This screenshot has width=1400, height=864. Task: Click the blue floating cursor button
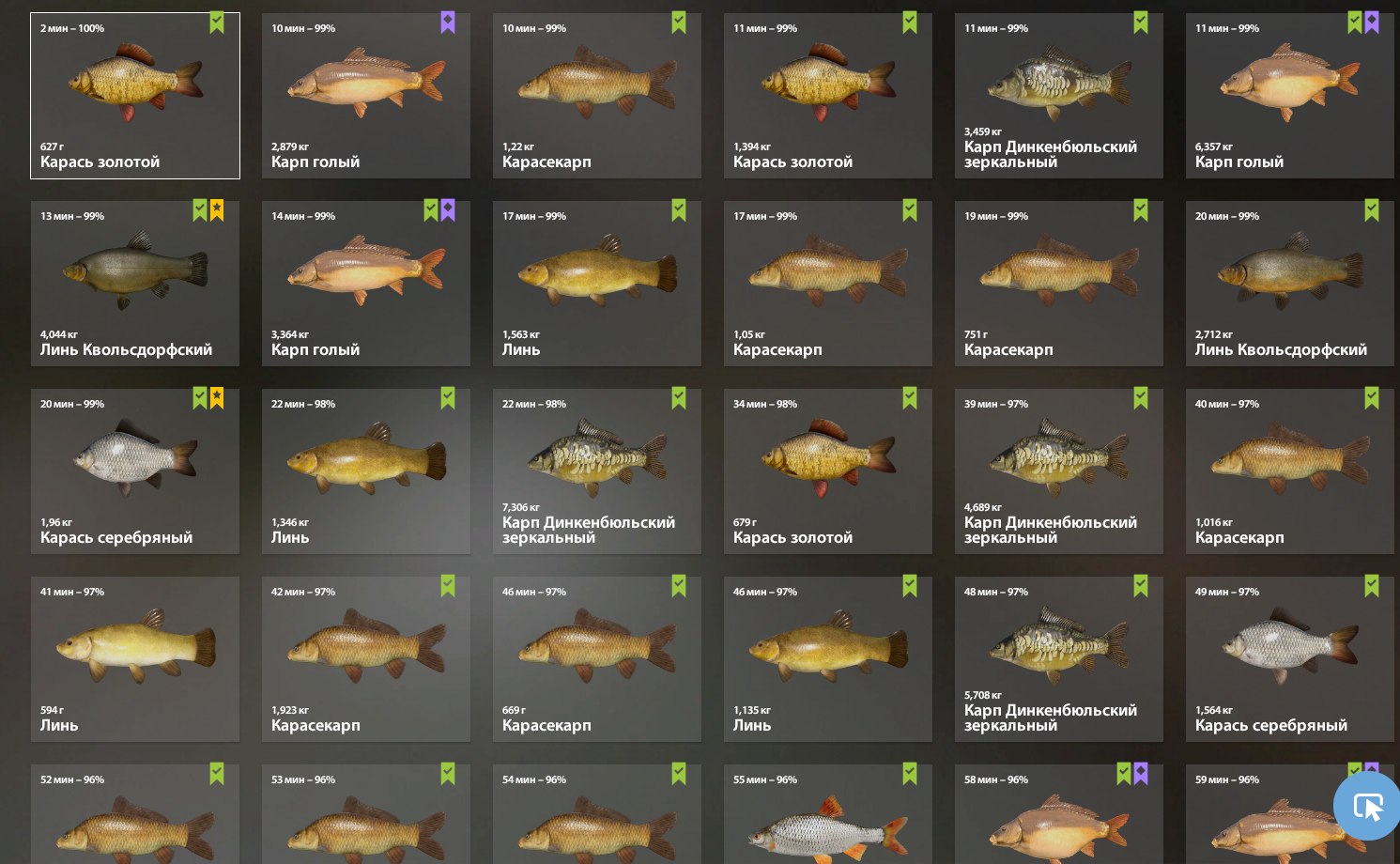[1367, 807]
